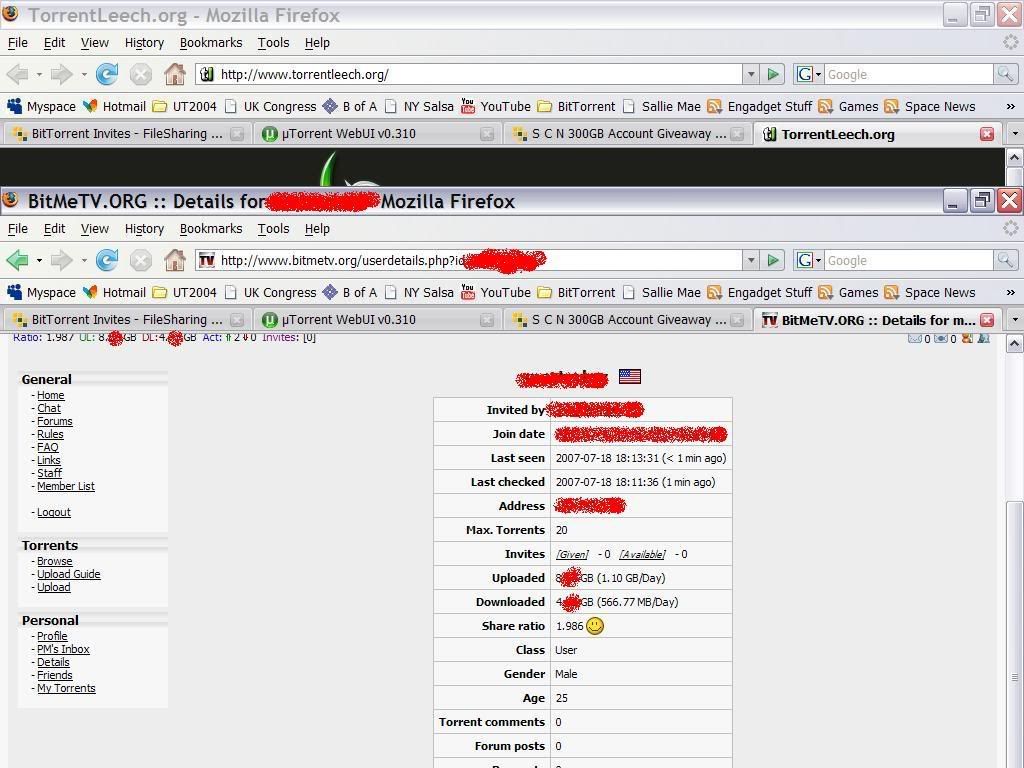Screen dimensions: 1024x768
Task: Go Home in BitMeTV window toolbar
Action: 174,261
